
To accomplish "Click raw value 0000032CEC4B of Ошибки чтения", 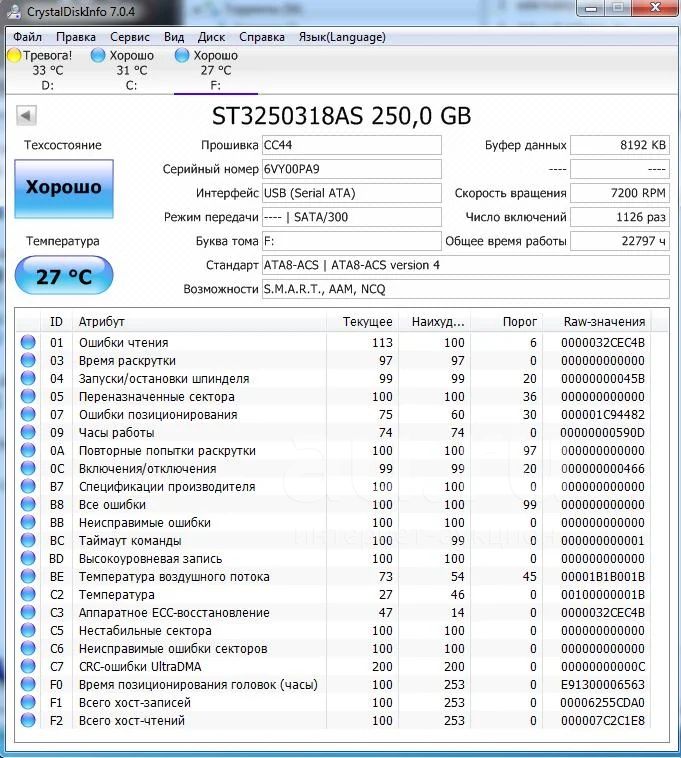I will (x=603, y=343).
